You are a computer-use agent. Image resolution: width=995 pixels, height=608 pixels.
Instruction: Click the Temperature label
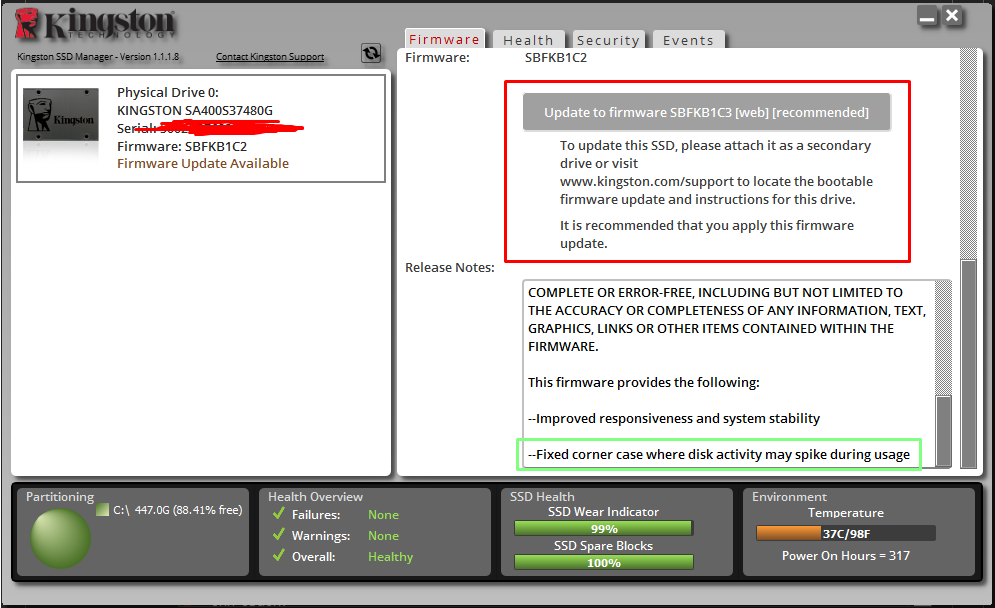tap(845, 512)
